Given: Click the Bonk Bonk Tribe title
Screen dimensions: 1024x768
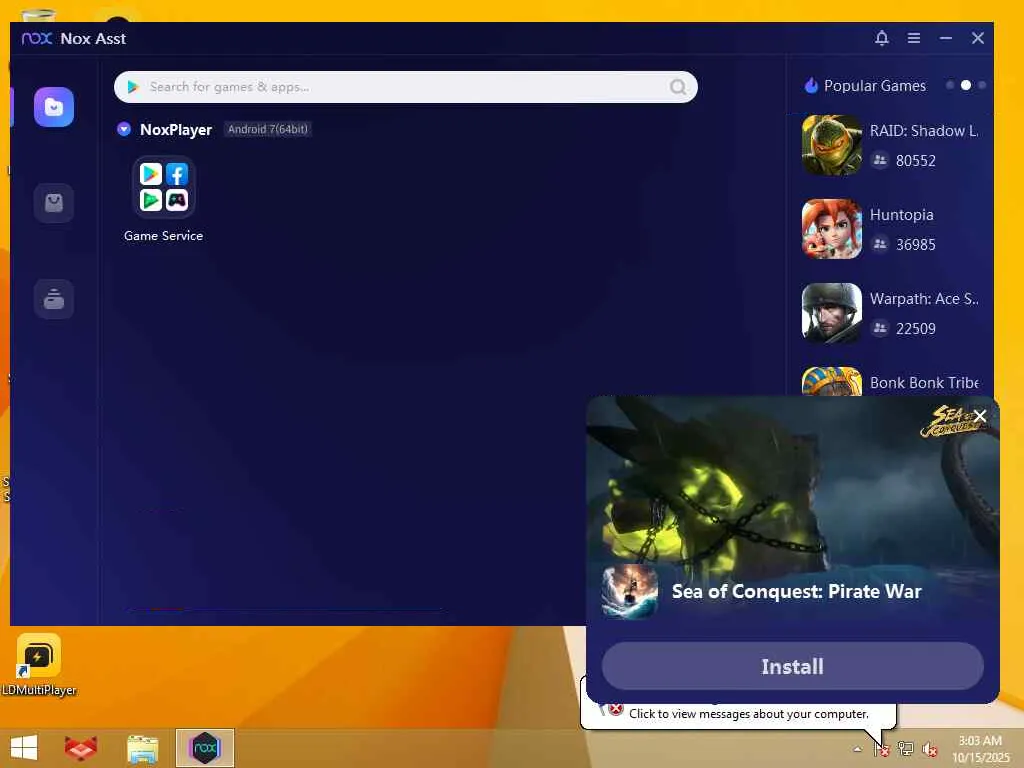Looking at the screenshot, I should 924,383.
